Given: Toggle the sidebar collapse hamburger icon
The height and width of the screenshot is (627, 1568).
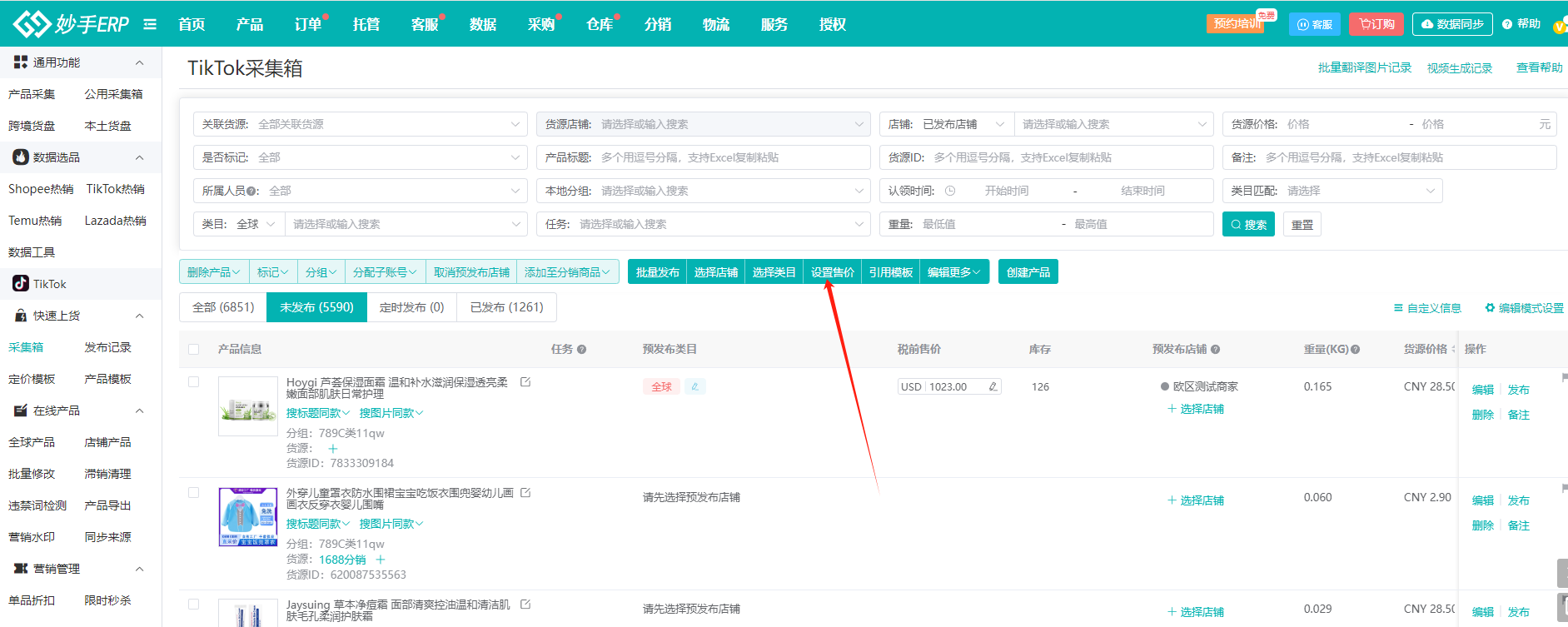Looking at the screenshot, I should pos(150,24).
